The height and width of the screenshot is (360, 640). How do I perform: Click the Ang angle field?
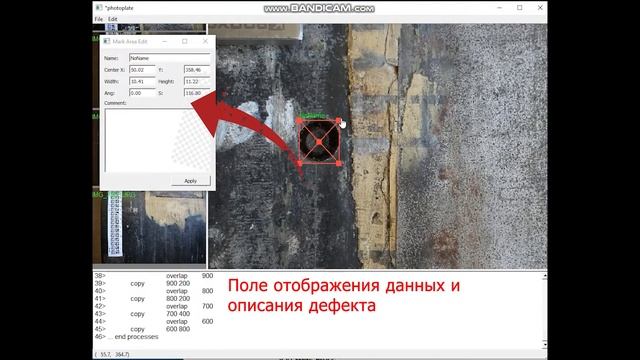142,93
